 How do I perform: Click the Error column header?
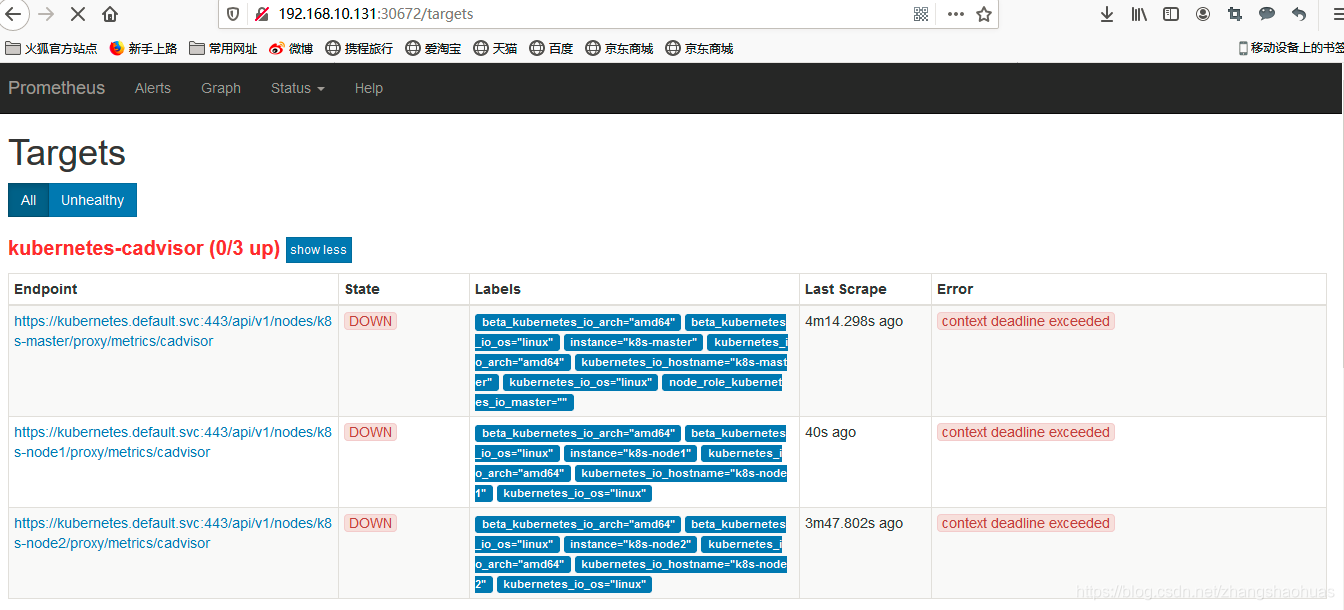pos(955,289)
